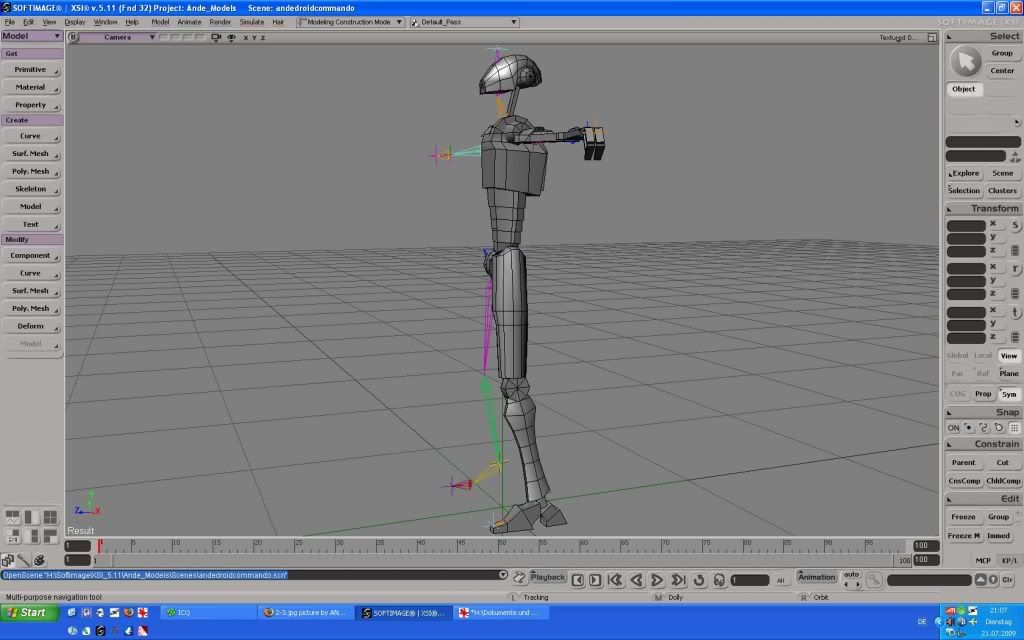Click the camera icon in viewport header
This screenshot has height=640, width=1024.
point(216,37)
